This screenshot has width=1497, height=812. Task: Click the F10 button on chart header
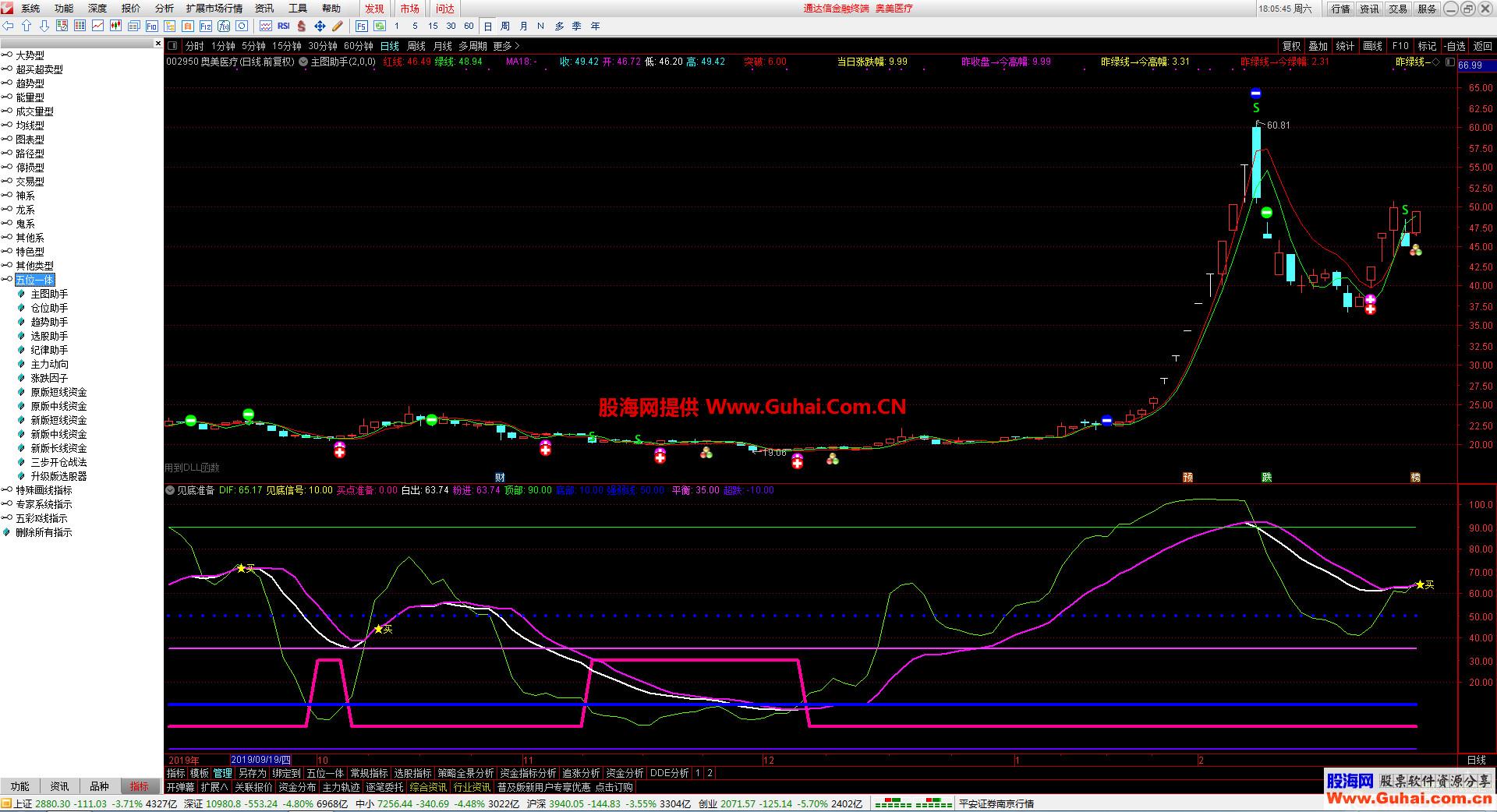(x=1400, y=46)
